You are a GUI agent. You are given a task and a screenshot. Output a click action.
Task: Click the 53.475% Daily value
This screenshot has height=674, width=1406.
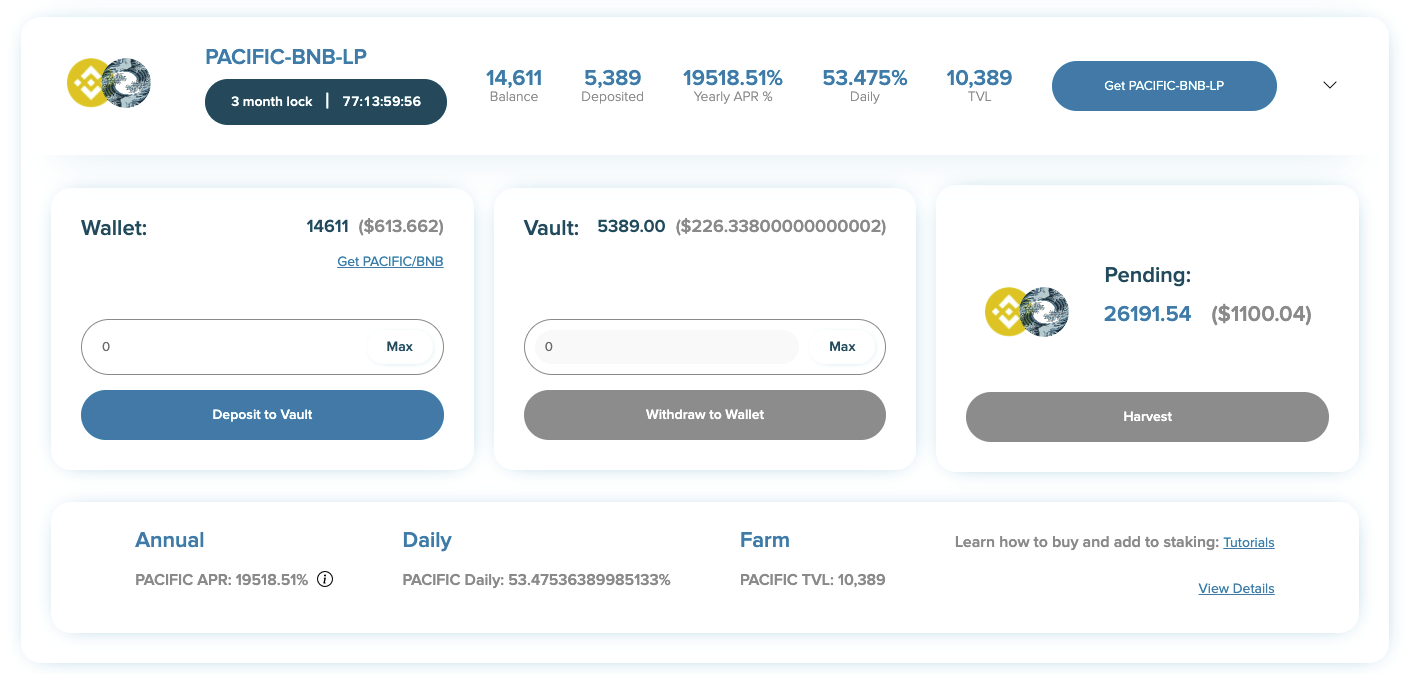pyautogui.click(x=865, y=78)
